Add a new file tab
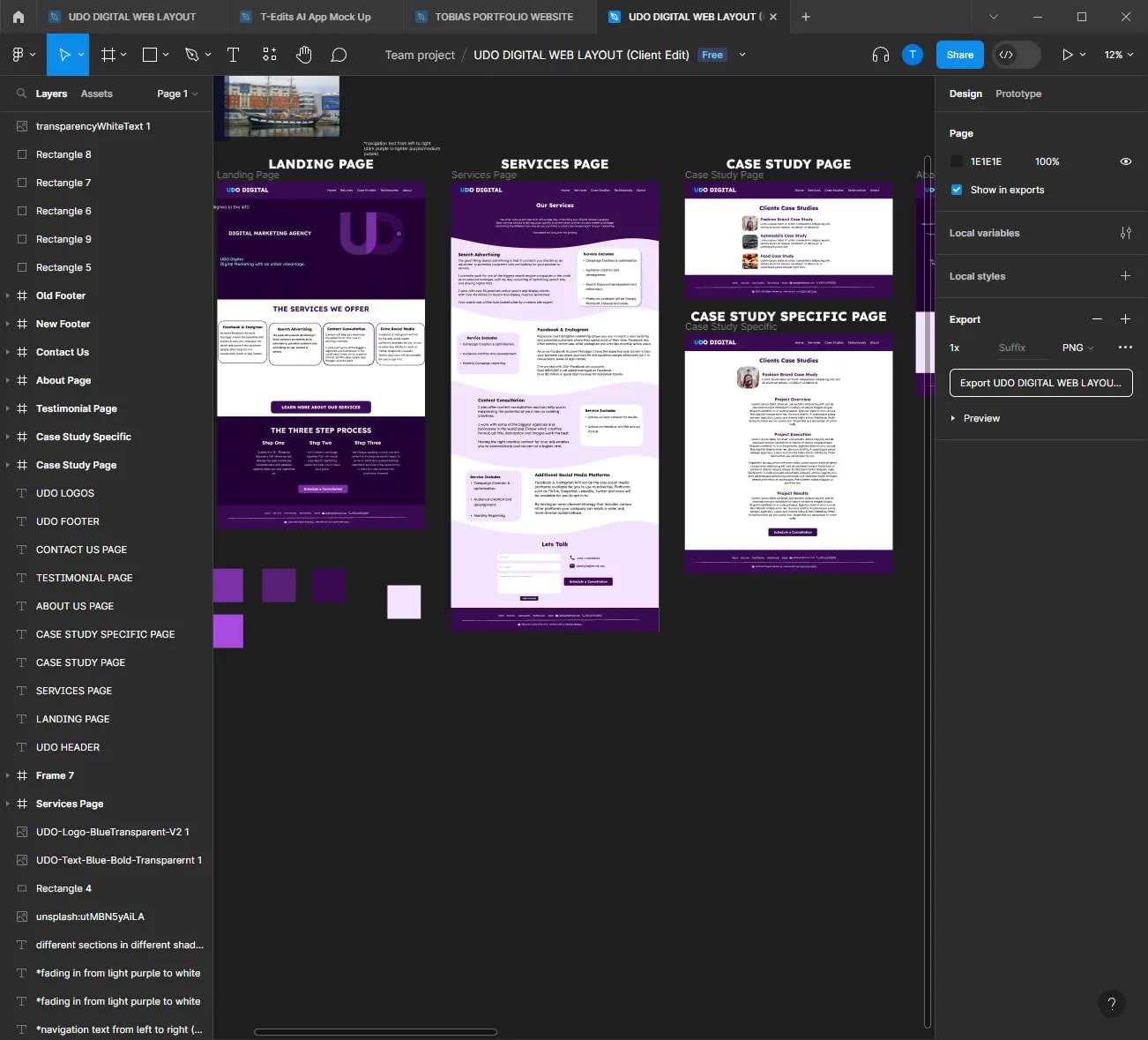 click(806, 17)
